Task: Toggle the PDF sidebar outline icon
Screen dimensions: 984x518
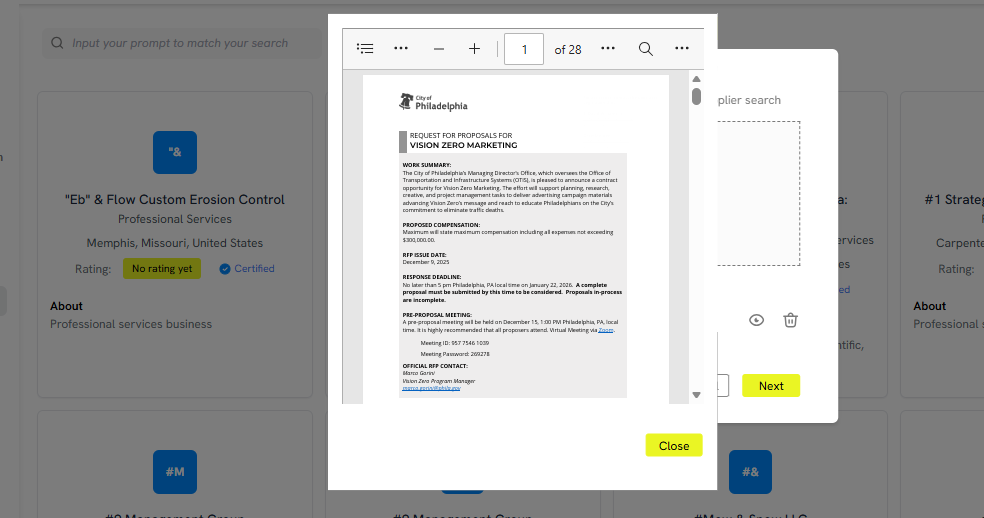Action: click(x=365, y=48)
